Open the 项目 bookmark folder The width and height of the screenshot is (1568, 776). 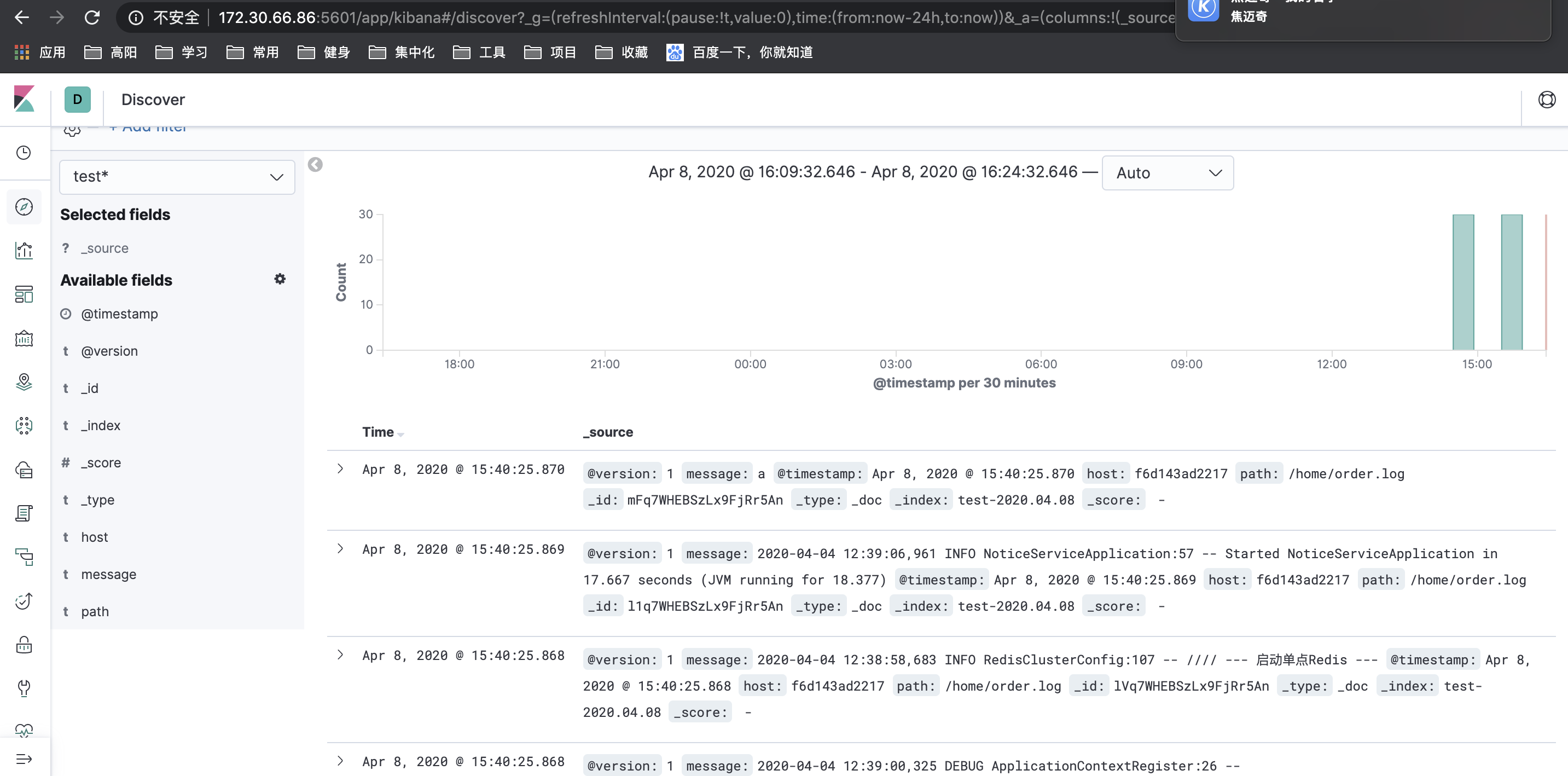coord(550,53)
